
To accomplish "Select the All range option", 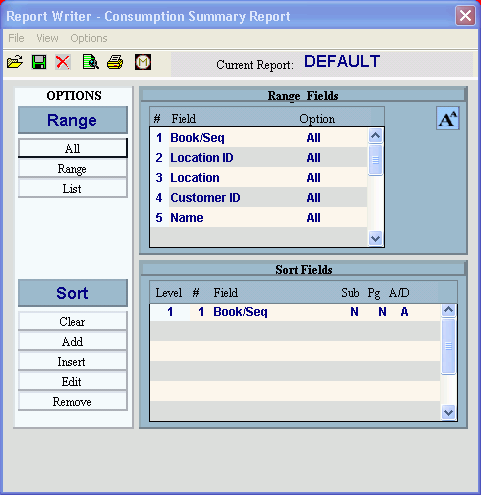I will [x=73, y=148].
